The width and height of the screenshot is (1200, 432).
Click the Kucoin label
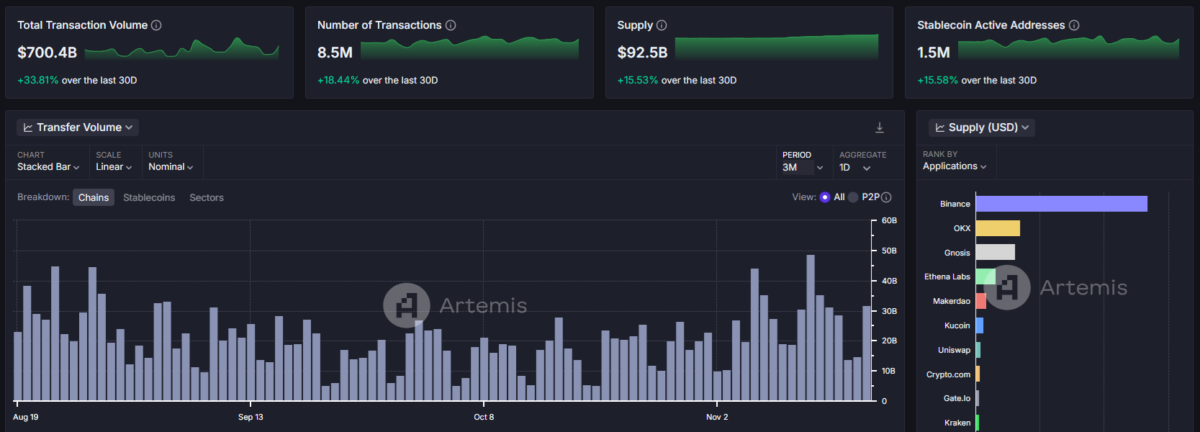coord(957,325)
